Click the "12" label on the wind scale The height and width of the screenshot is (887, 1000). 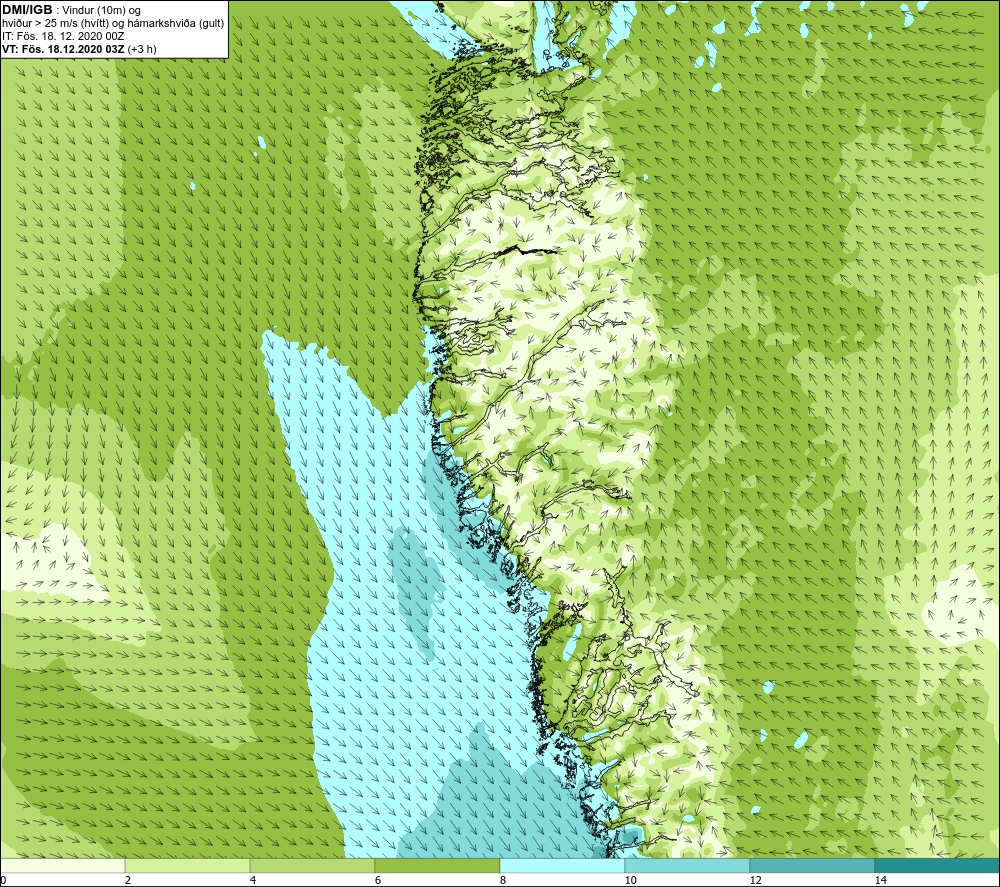click(x=755, y=880)
